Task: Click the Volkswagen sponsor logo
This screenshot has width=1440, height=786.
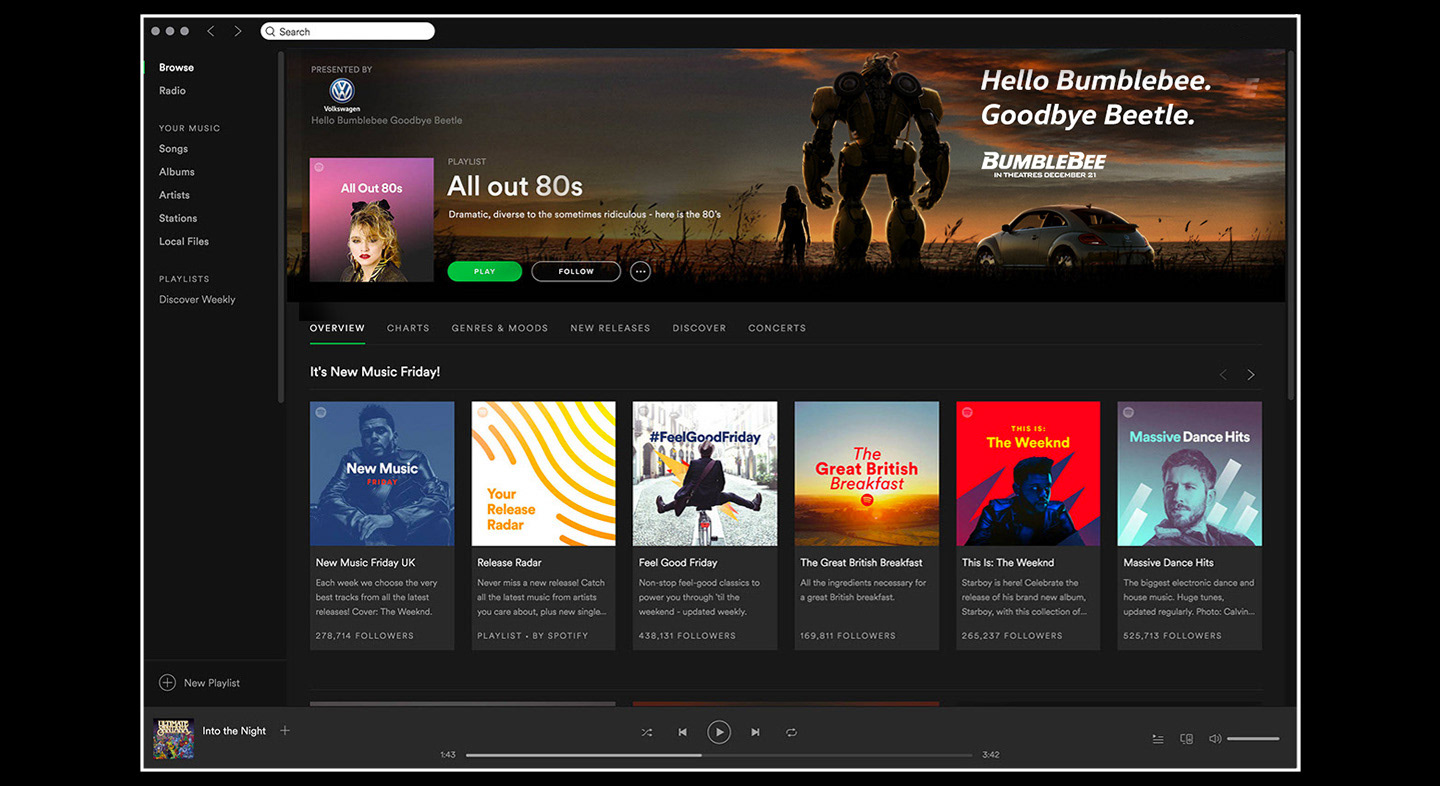Action: [x=342, y=95]
